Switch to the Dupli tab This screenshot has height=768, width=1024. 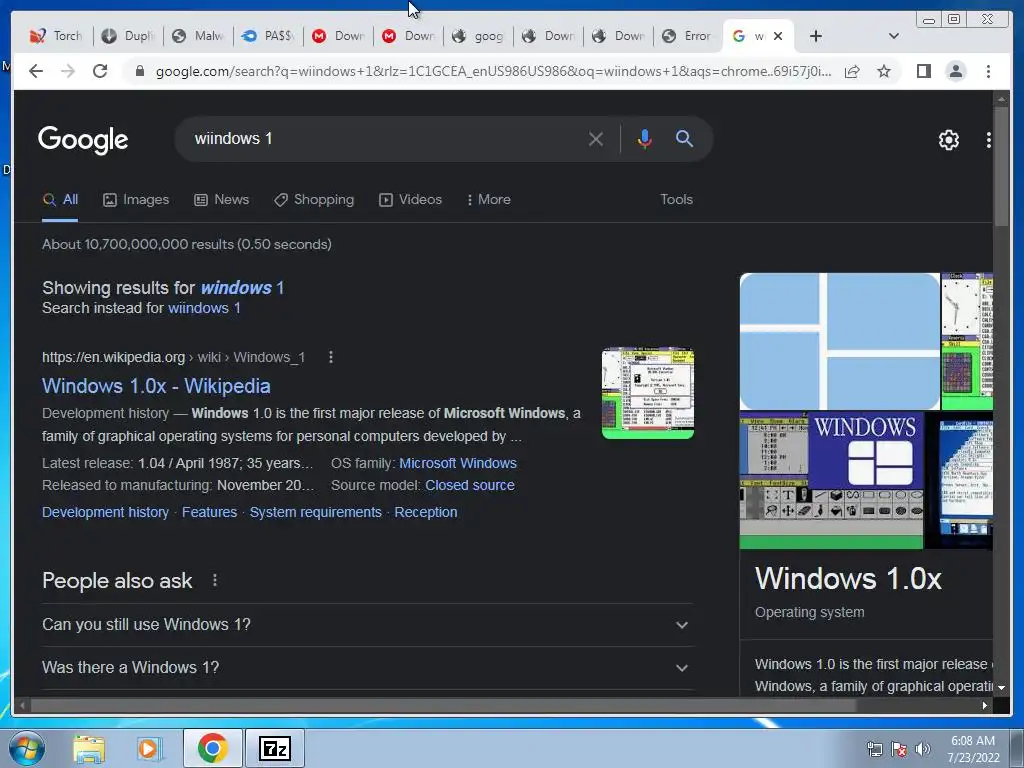(128, 36)
